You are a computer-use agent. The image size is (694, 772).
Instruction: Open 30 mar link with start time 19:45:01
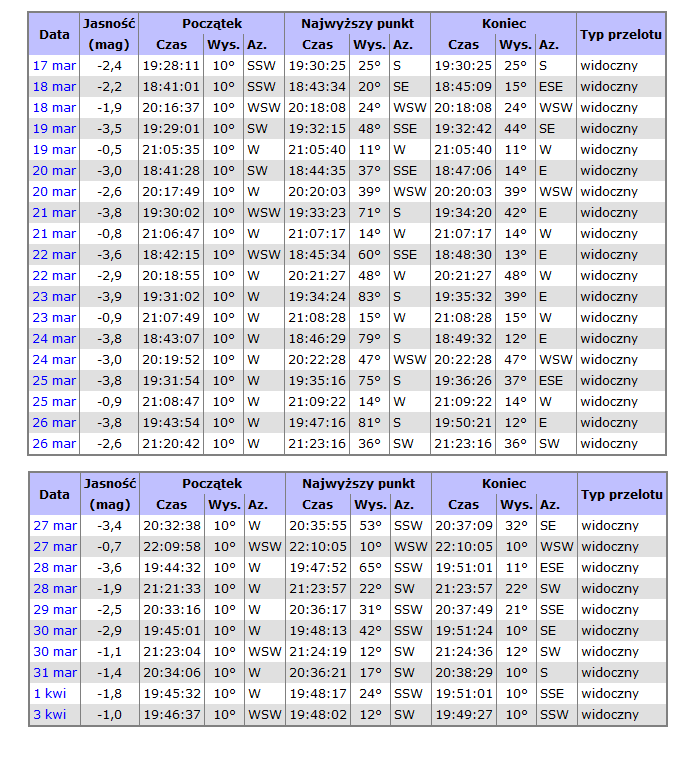[x=55, y=631]
